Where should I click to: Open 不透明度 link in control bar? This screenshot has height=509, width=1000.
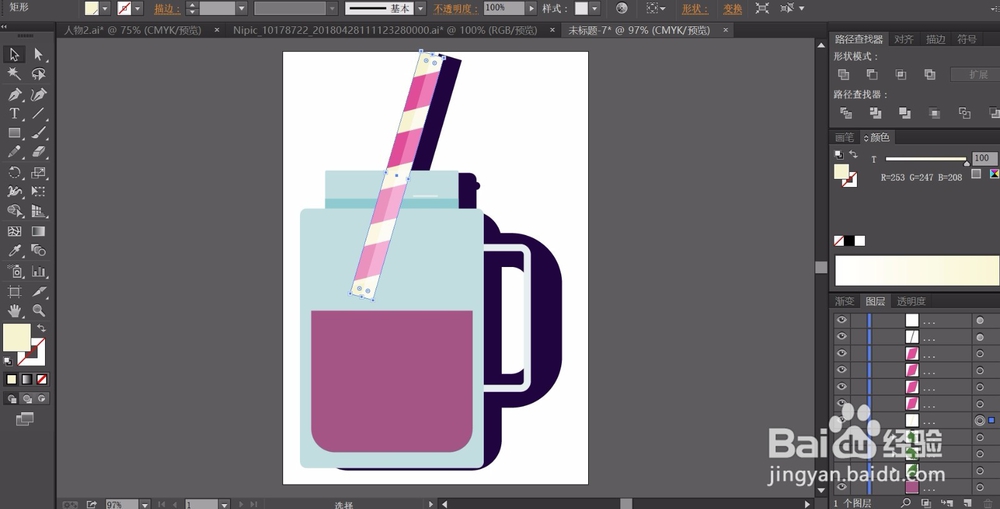tap(456, 9)
